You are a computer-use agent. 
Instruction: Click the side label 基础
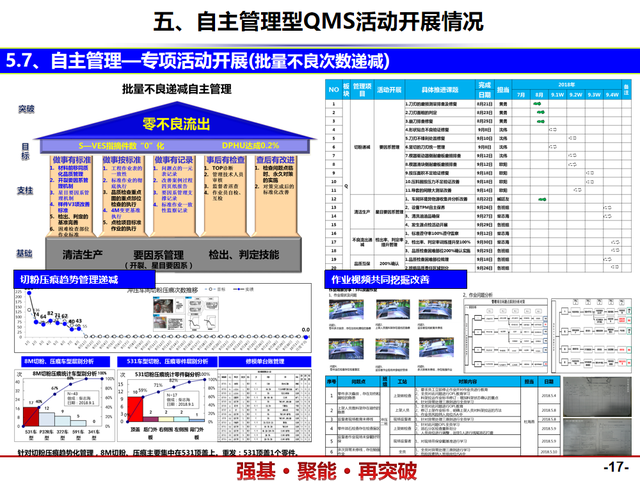pyautogui.click(x=24, y=254)
